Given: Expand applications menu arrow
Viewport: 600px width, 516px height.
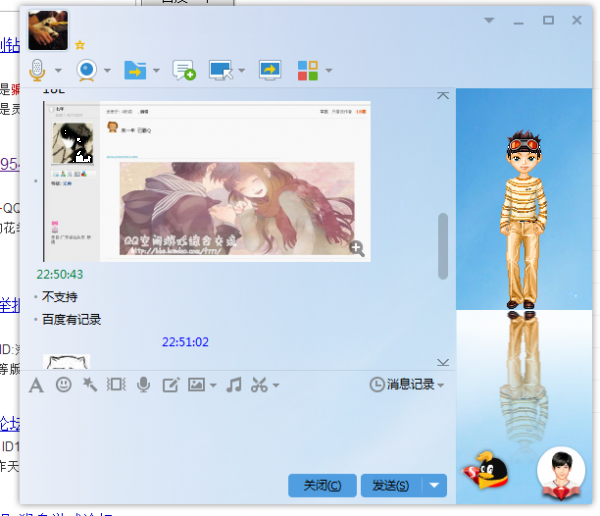Looking at the screenshot, I should (329, 70).
